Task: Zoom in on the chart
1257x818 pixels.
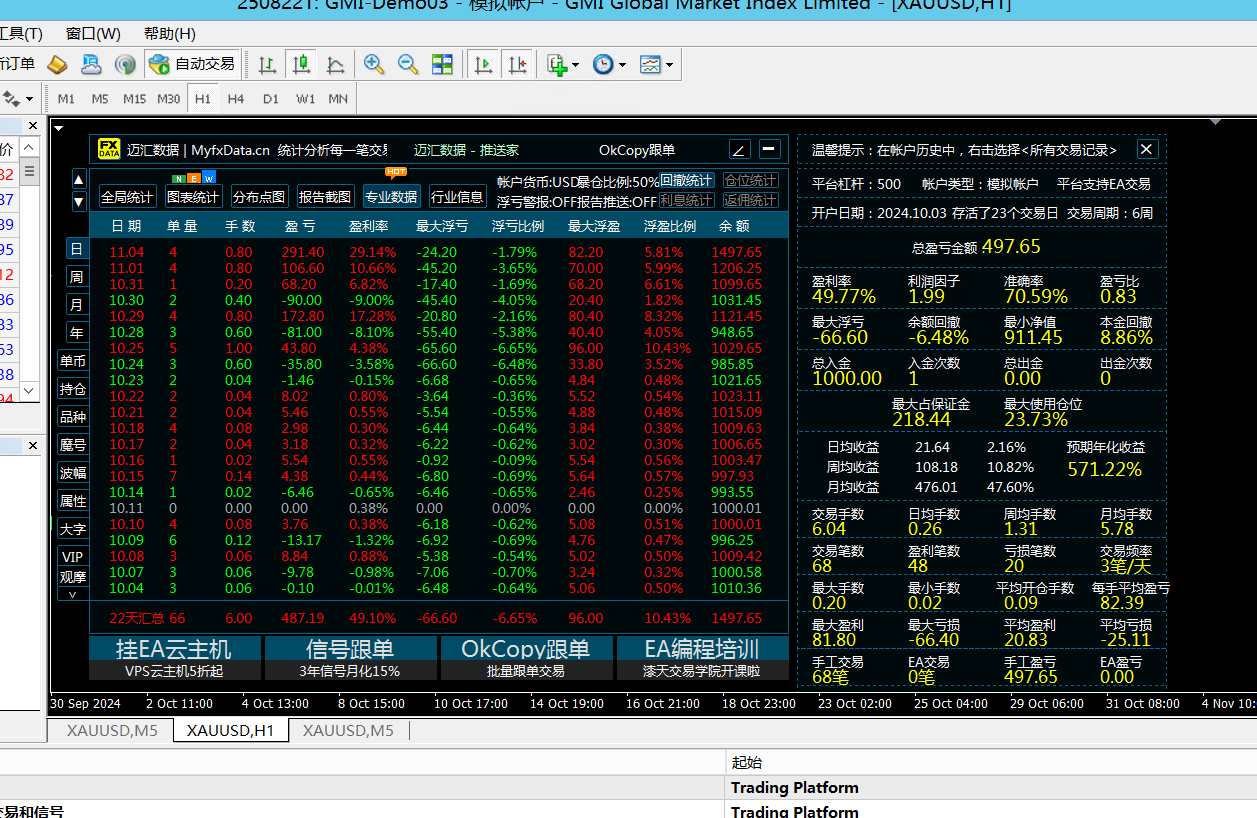Action: [x=374, y=65]
